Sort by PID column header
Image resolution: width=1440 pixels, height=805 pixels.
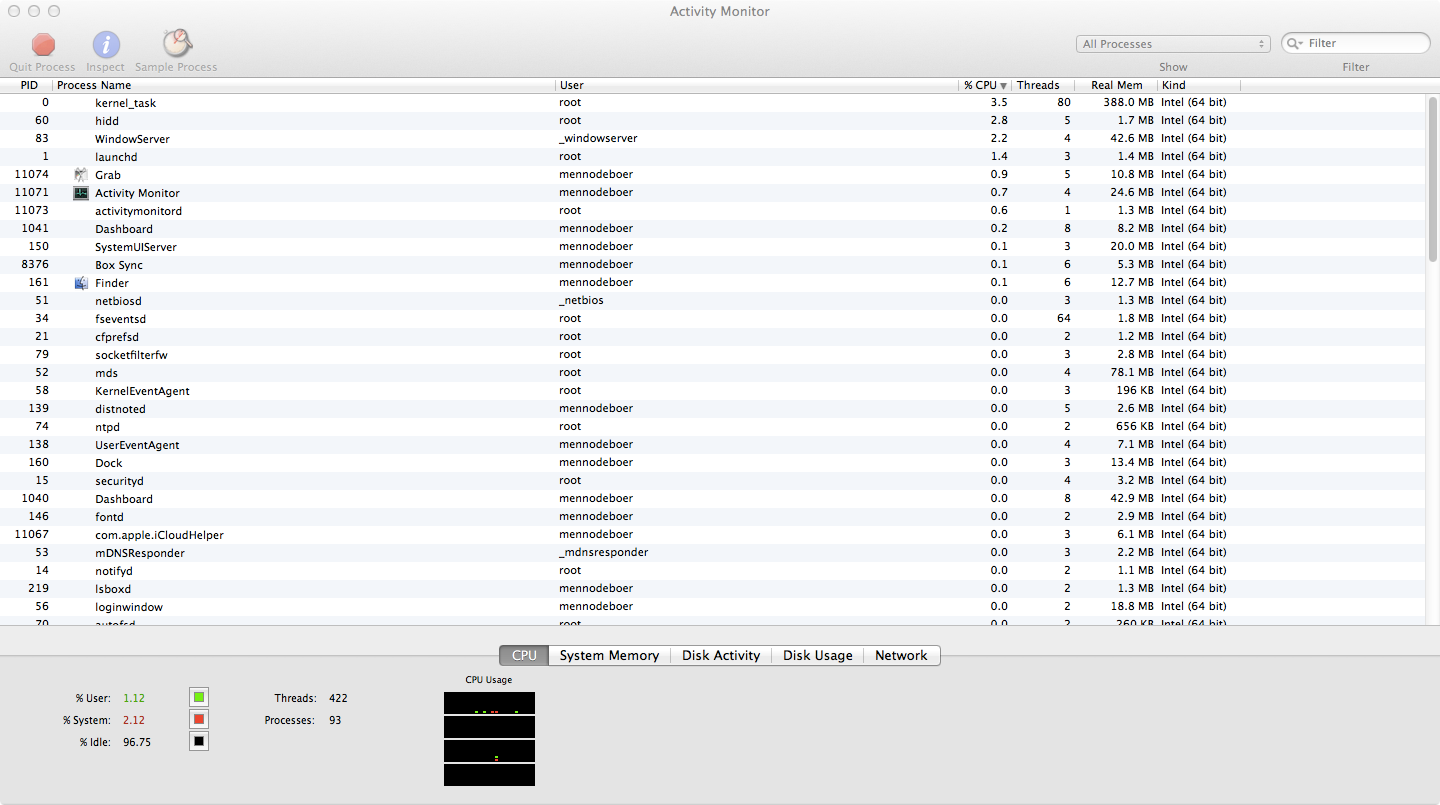(x=27, y=85)
